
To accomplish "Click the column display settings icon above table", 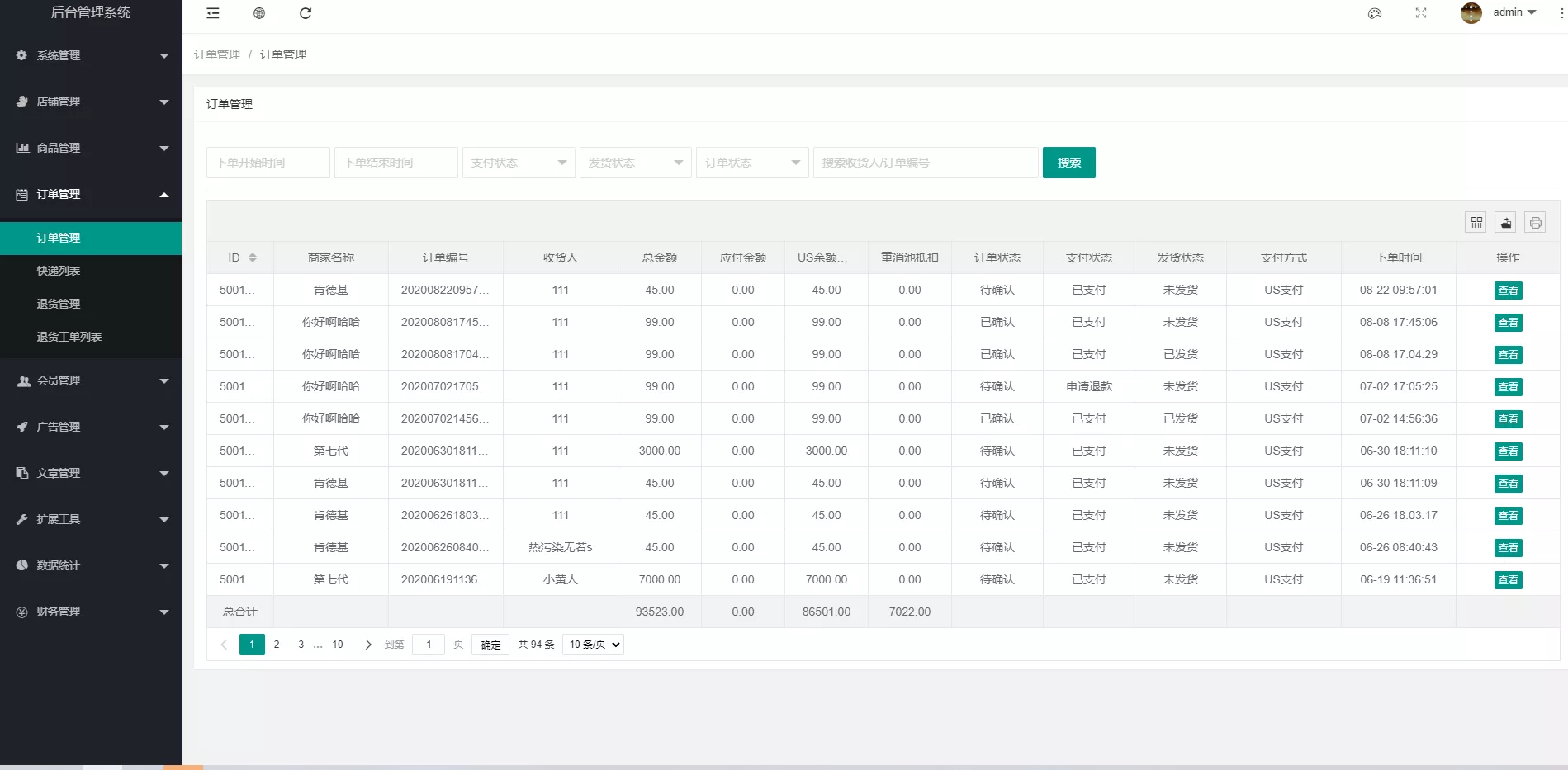I will [x=1476, y=222].
